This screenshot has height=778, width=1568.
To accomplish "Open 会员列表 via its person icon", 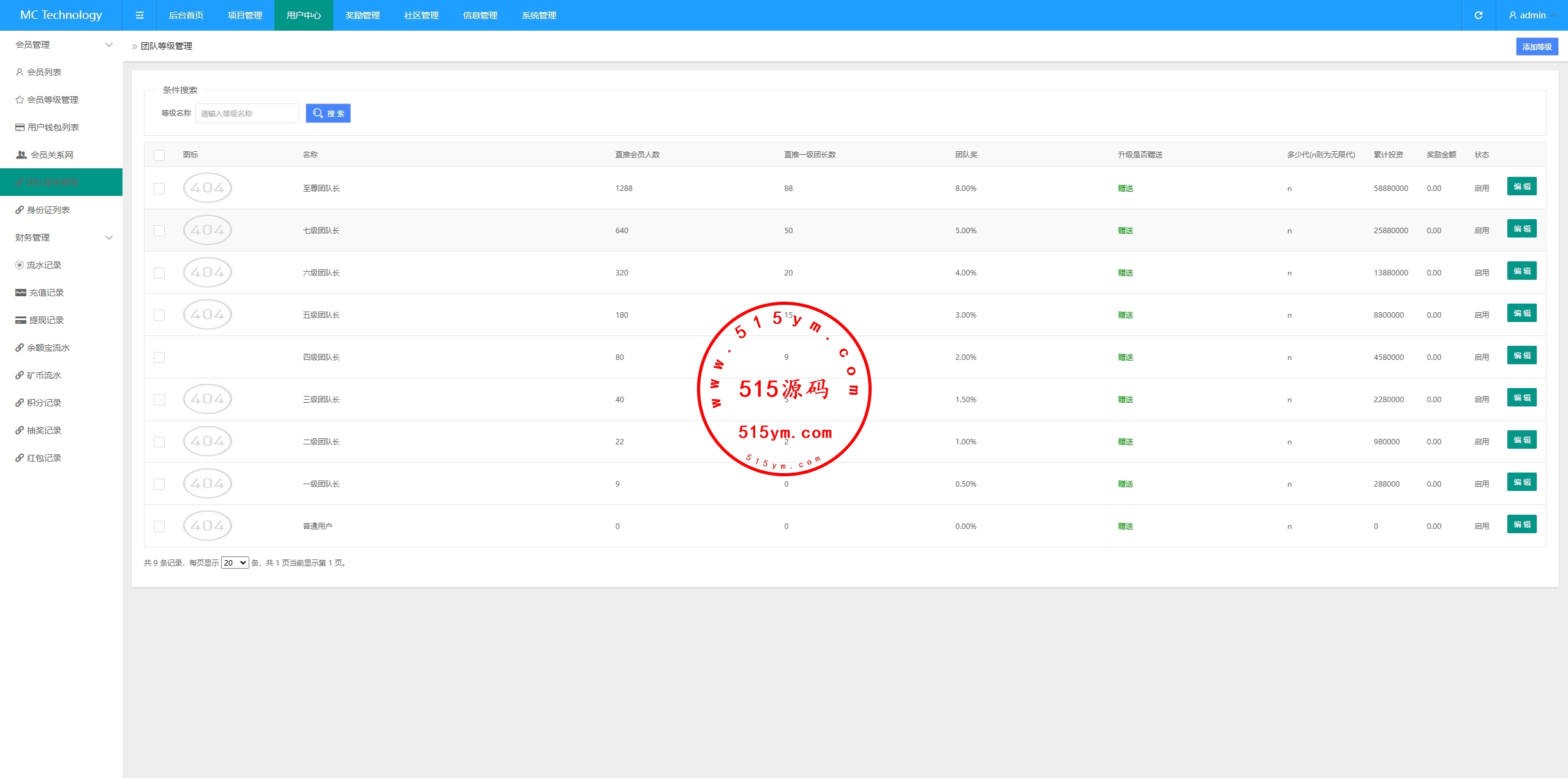I will click(x=20, y=72).
